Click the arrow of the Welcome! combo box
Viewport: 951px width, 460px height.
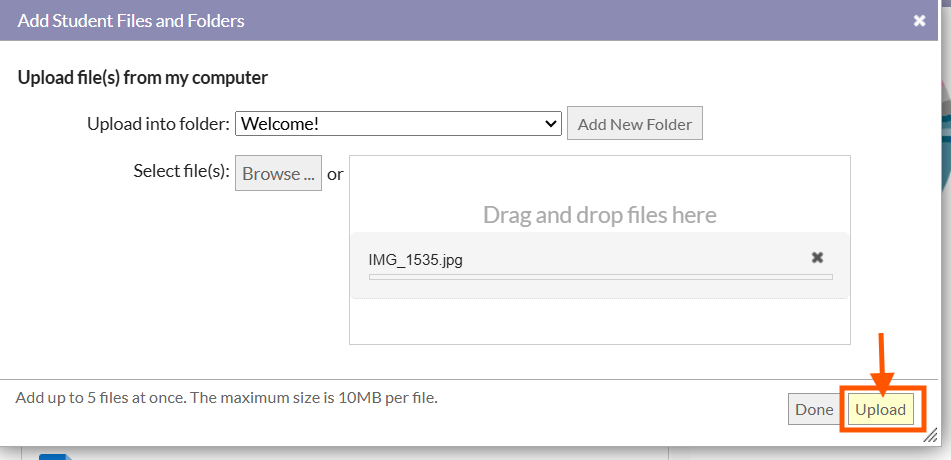[x=550, y=124]
